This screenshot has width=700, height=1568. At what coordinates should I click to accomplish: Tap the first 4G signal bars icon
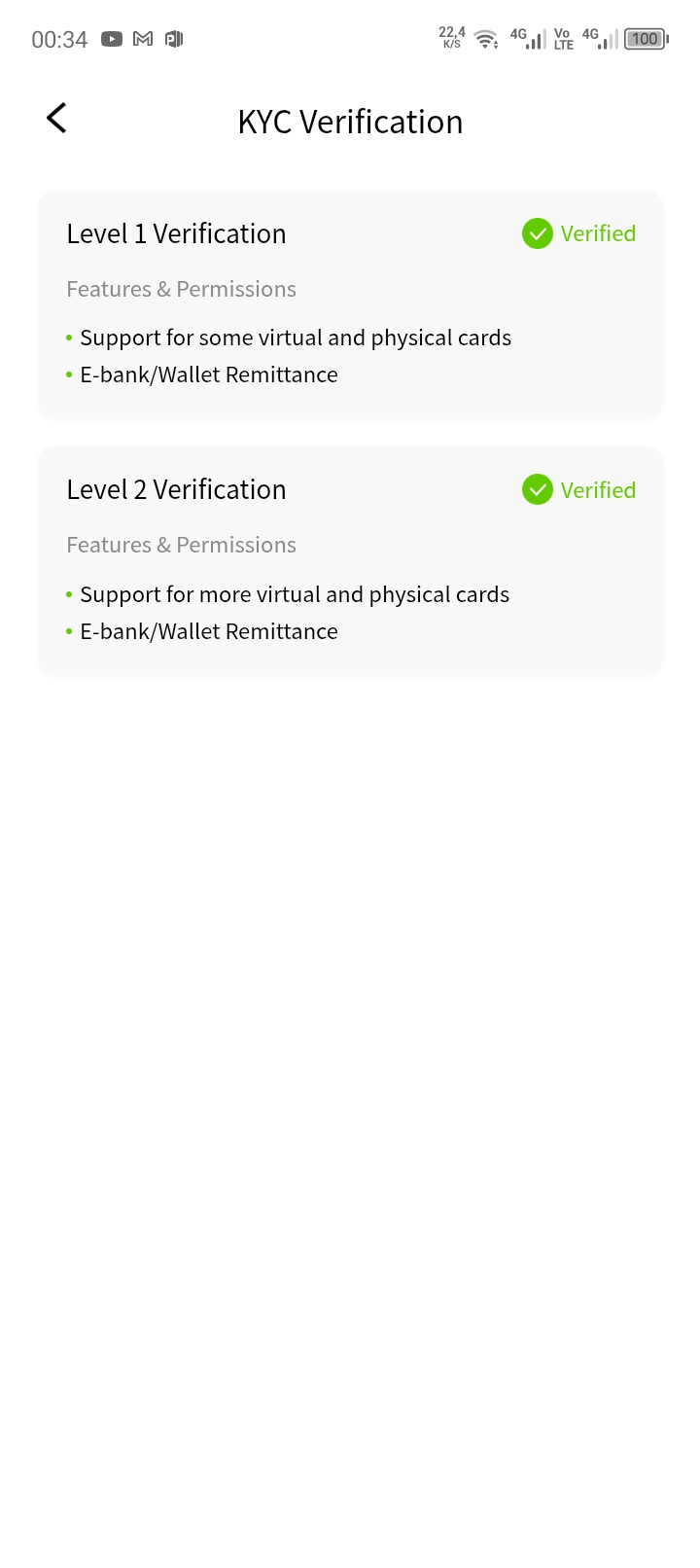pyautogui.click(x=528, y=39)
